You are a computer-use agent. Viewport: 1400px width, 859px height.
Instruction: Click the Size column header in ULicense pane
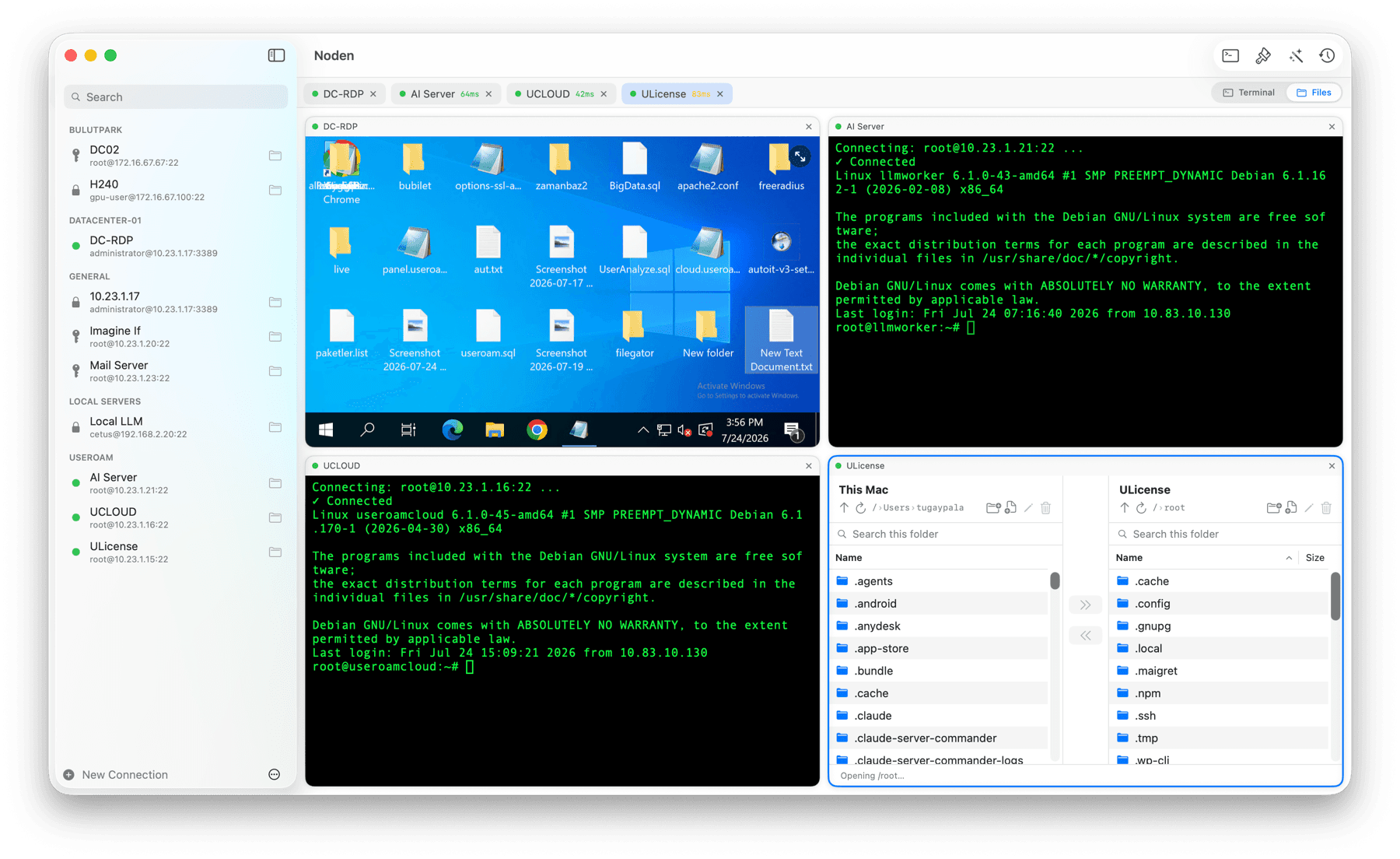(1314, 558)
